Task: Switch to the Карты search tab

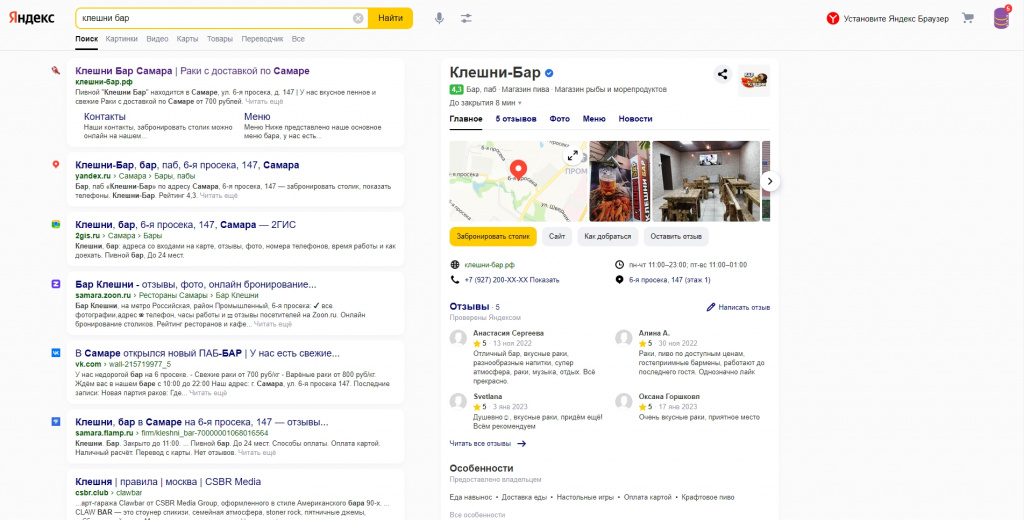Action: pos(187,39)
